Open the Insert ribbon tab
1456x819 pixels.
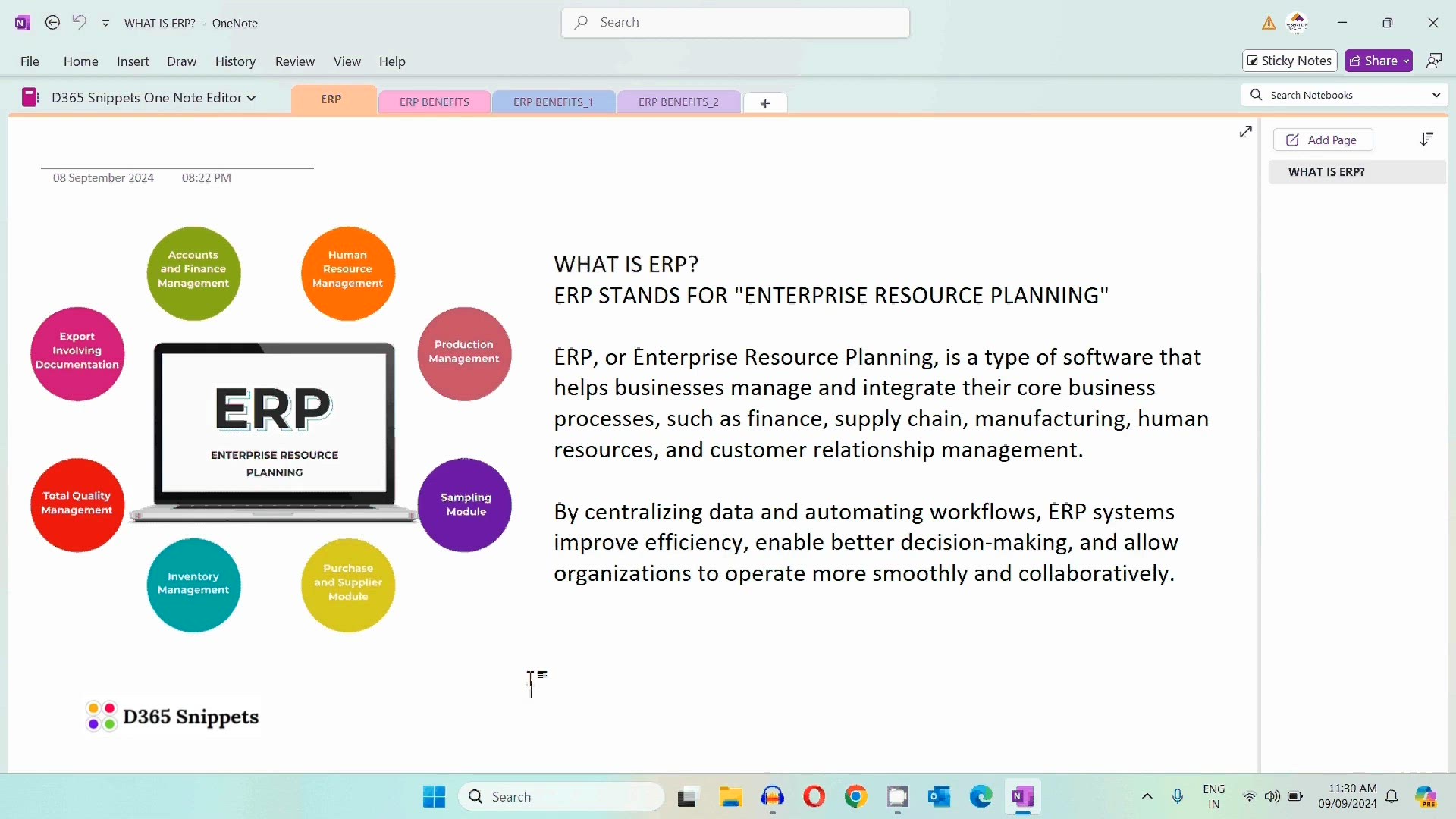[x=133, y=61]
